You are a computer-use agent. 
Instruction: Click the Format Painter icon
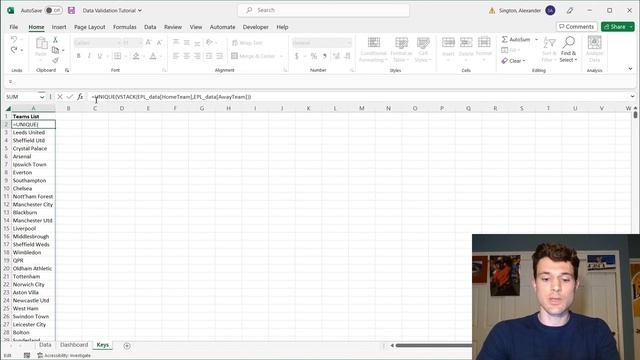(56, 60)
